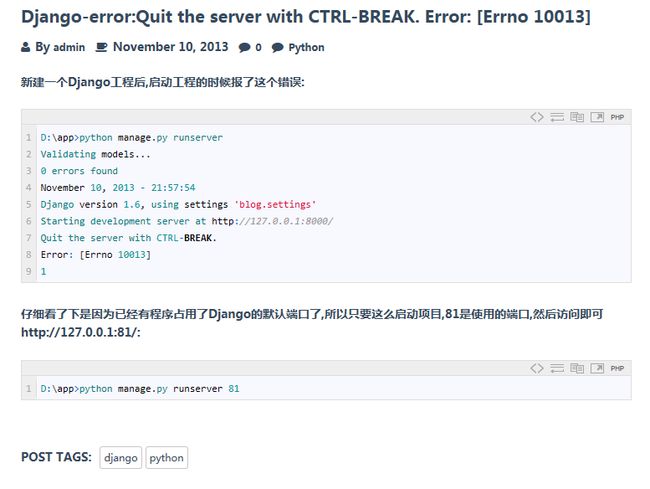This screenshot has height=489, width=650.
Task: Open the python post tag
Action: tap(167, 458)
